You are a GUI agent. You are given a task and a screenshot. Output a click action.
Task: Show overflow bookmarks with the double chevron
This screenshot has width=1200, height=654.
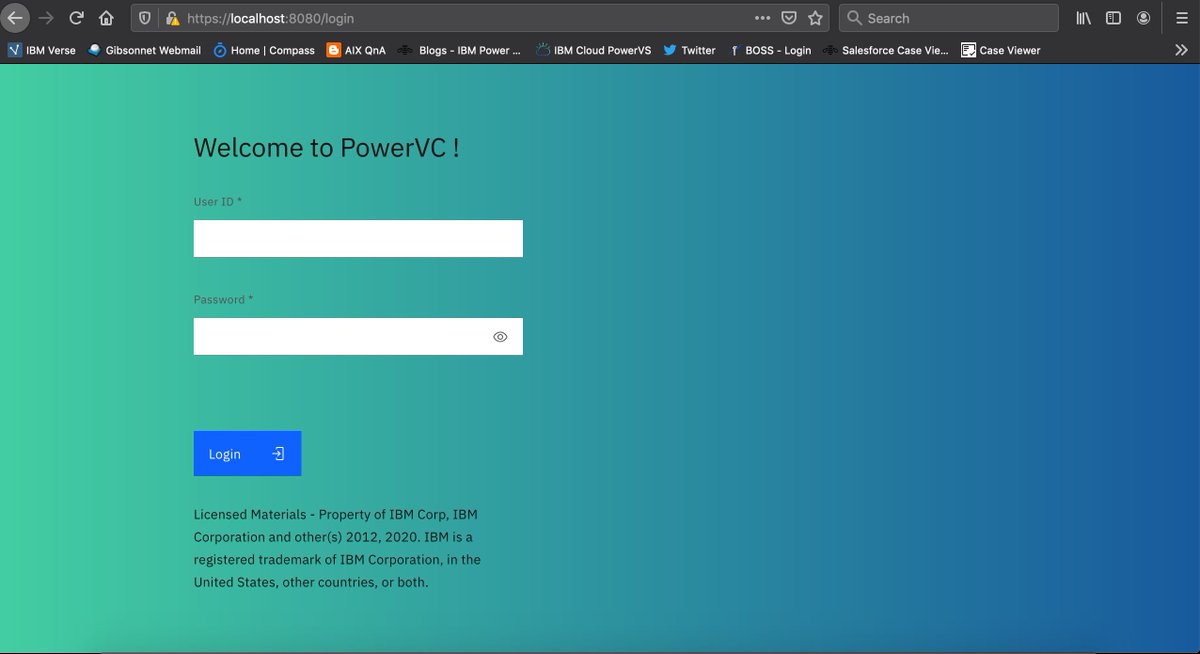1183,49
